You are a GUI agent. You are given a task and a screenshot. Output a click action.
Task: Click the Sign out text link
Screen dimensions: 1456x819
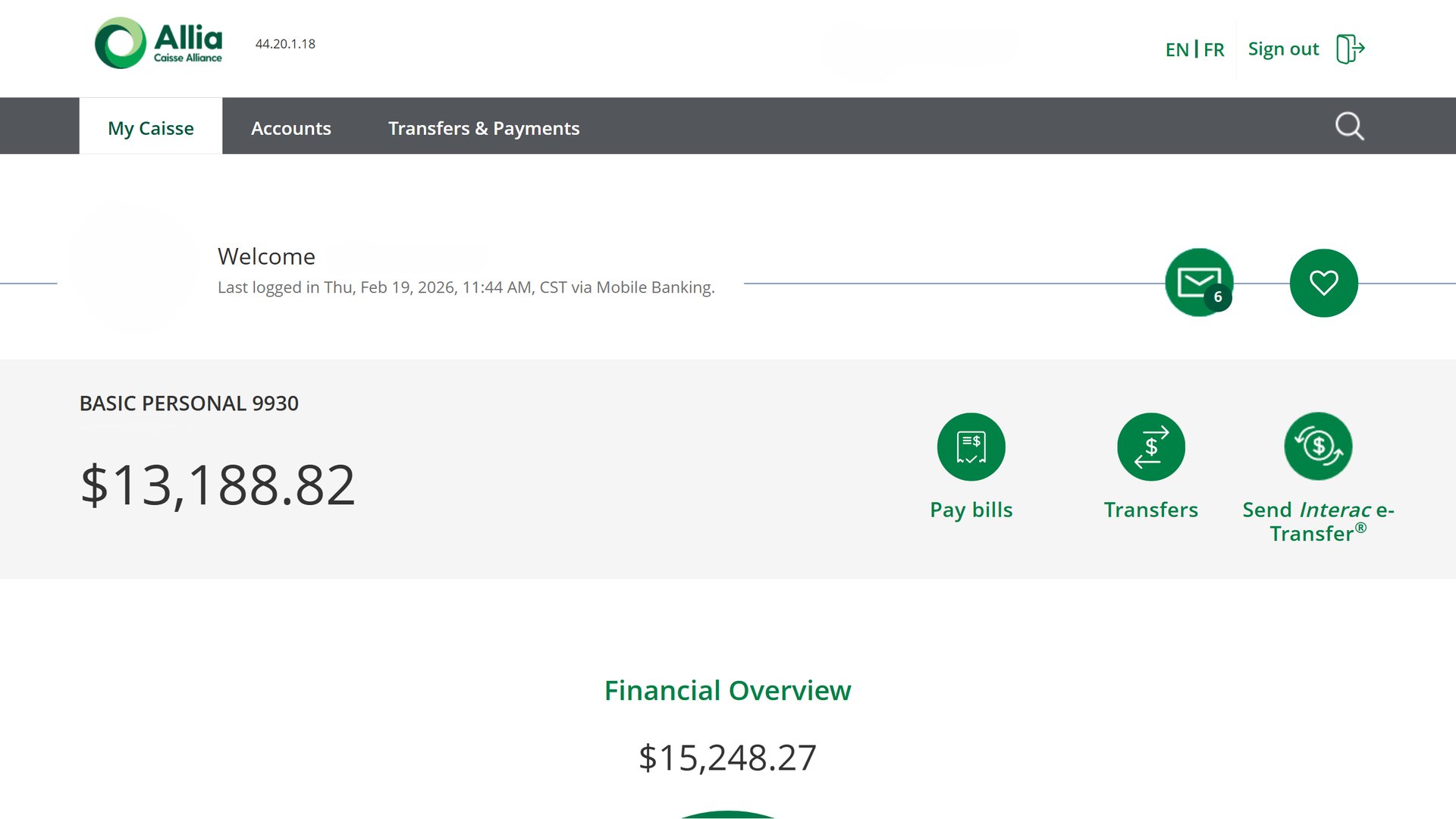tap(1283, 49)
